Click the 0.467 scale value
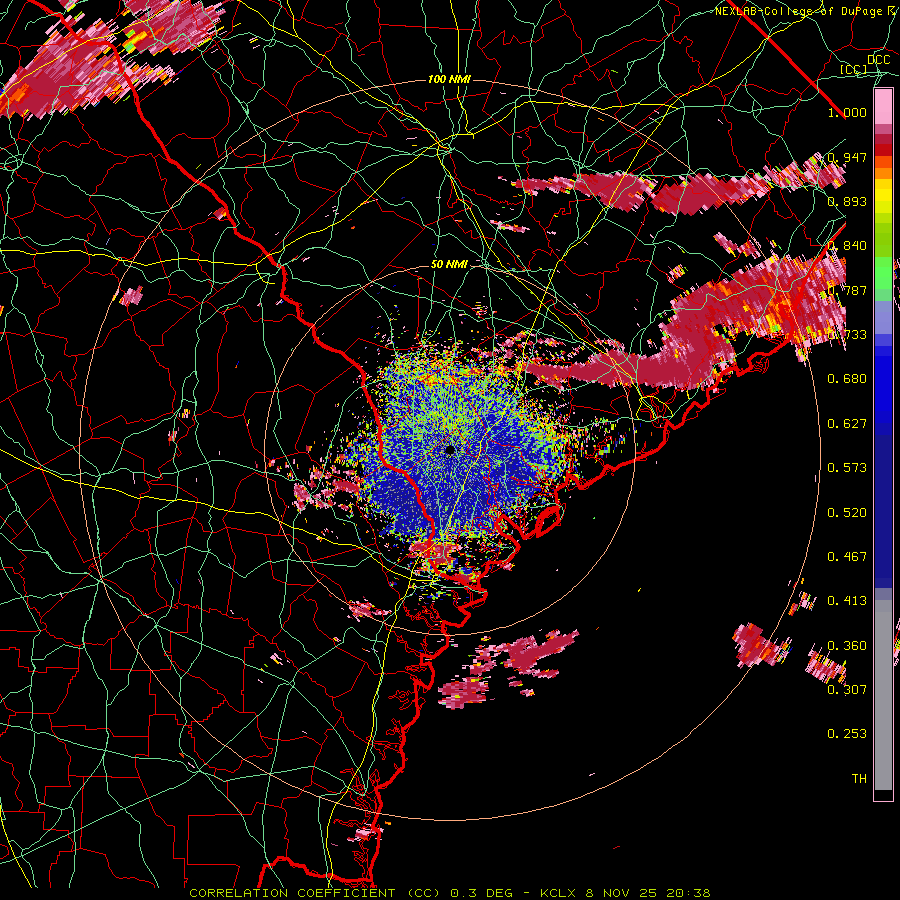Screen dimensions: 900x900 click(x=847, y=557)
